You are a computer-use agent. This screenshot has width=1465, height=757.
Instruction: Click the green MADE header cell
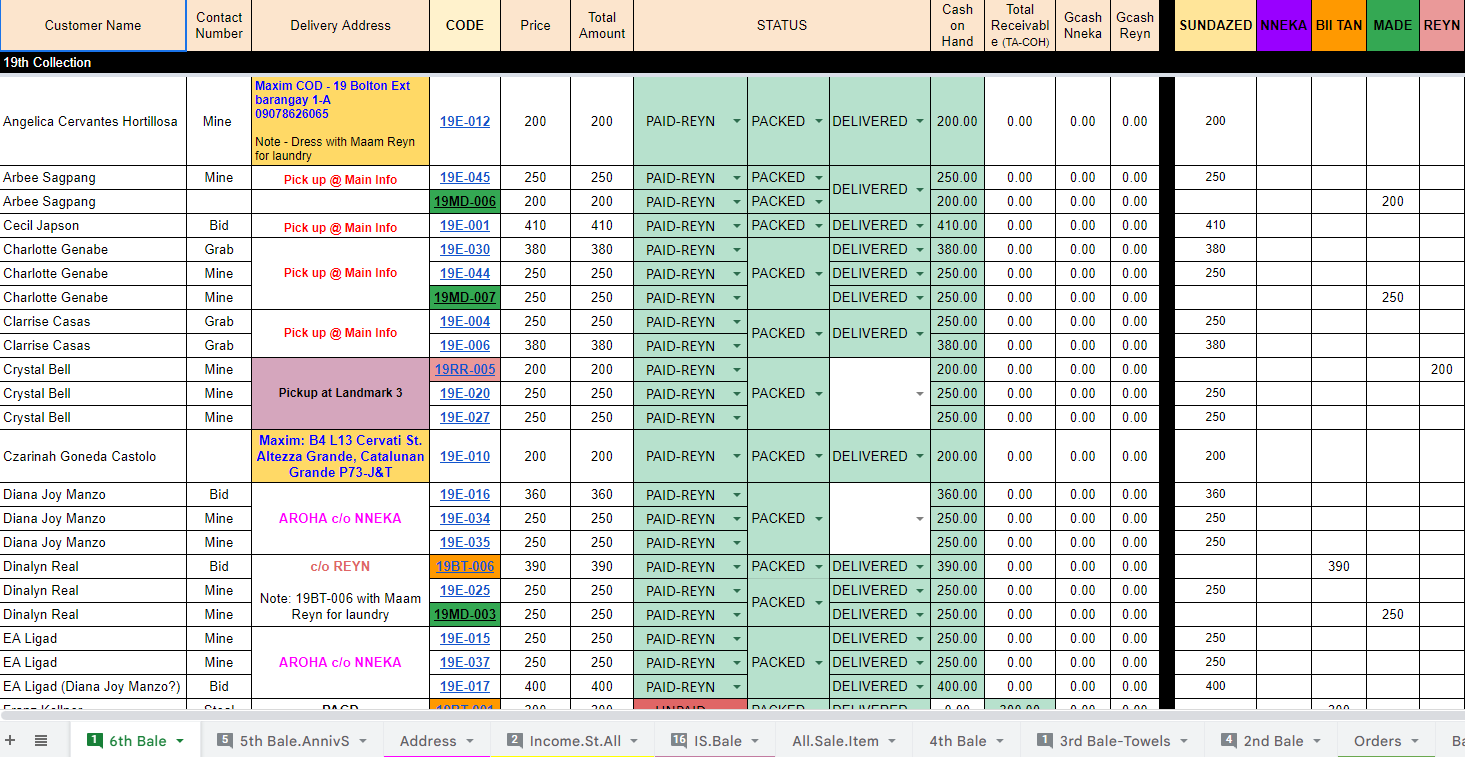click(x=1393, y=25)
